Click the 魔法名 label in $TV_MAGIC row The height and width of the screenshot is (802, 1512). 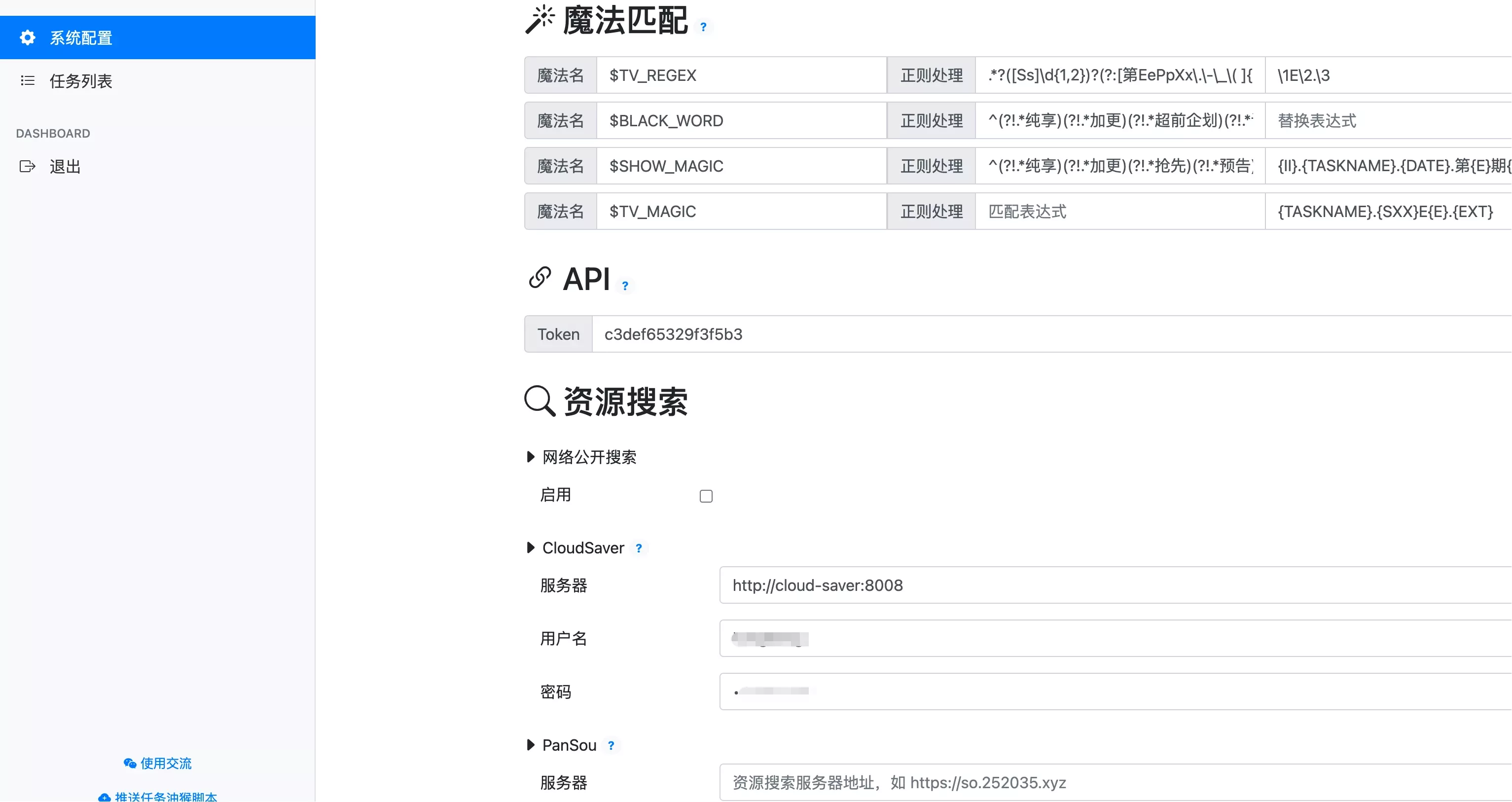561,212
